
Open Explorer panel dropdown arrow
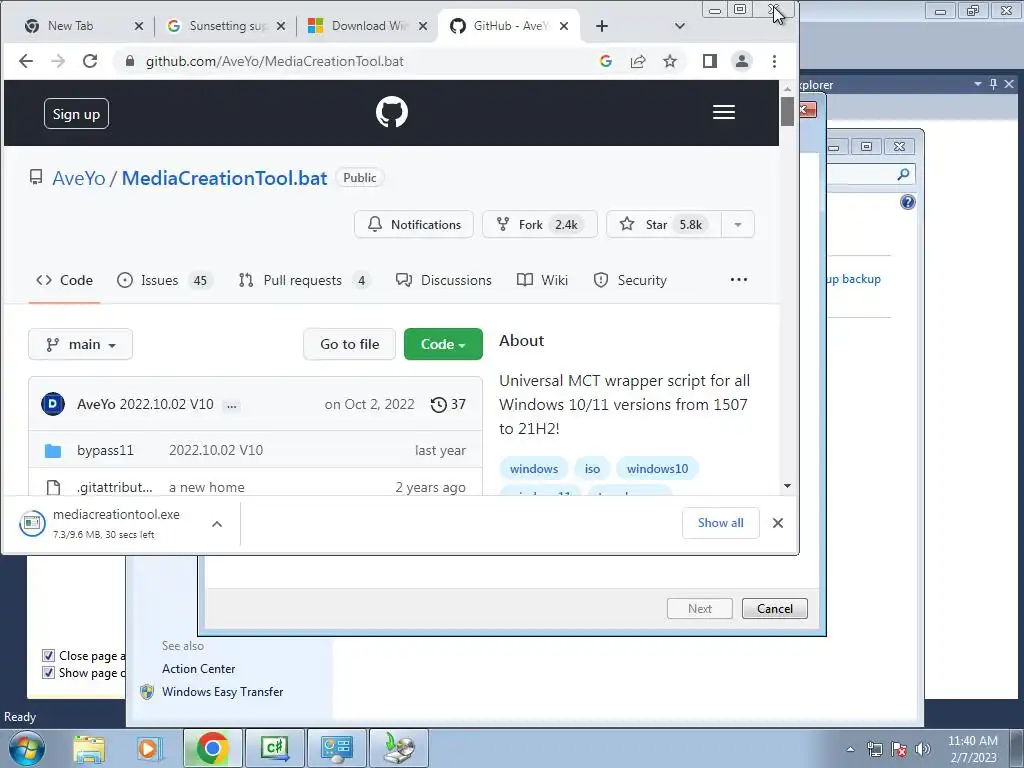click(978, 84)
